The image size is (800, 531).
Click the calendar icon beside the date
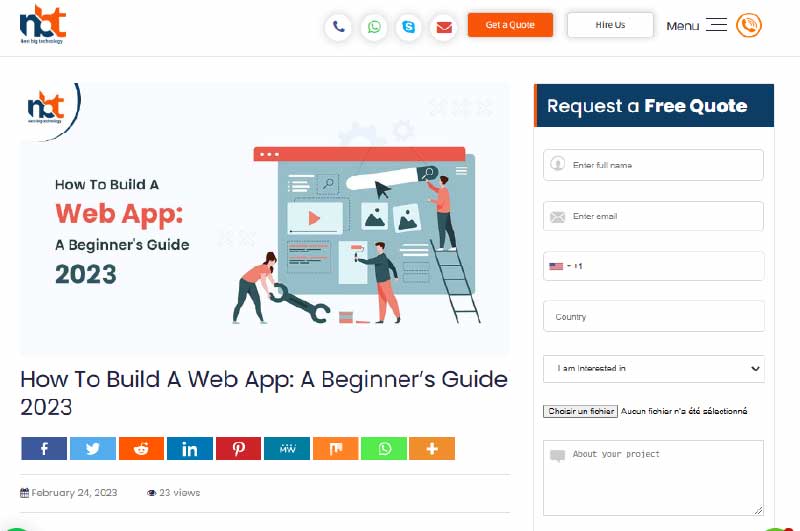pyautogui.click(x=24, y=493)
